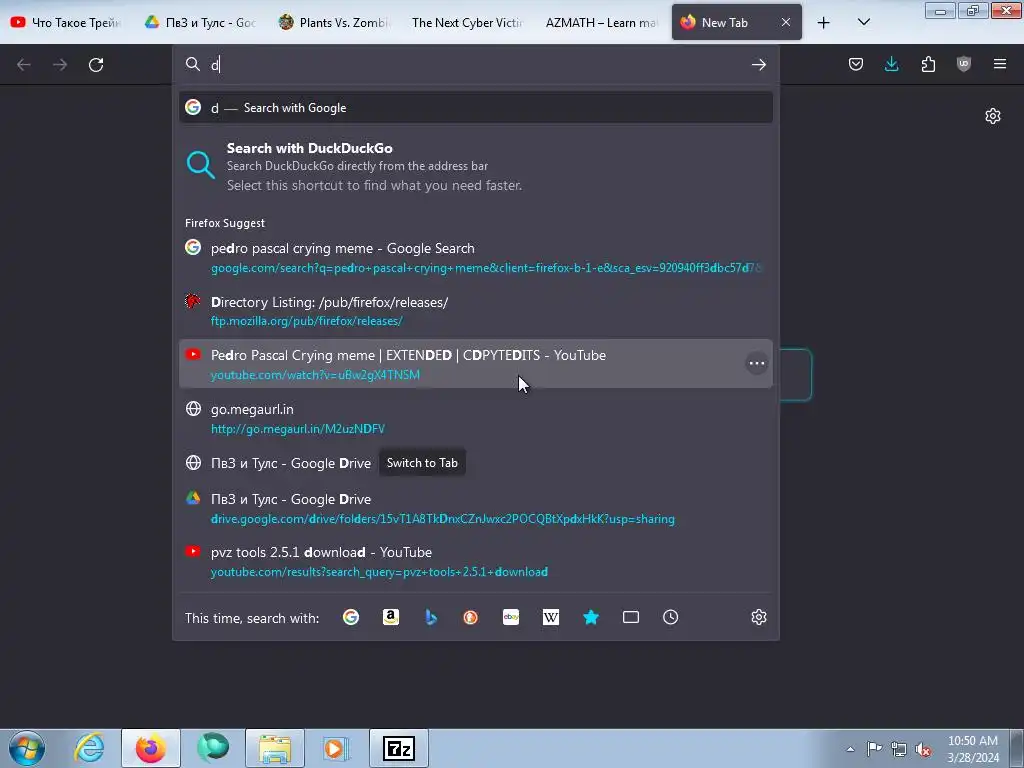
Task: Search history with the clock icon
Action: tap(671, 617)
